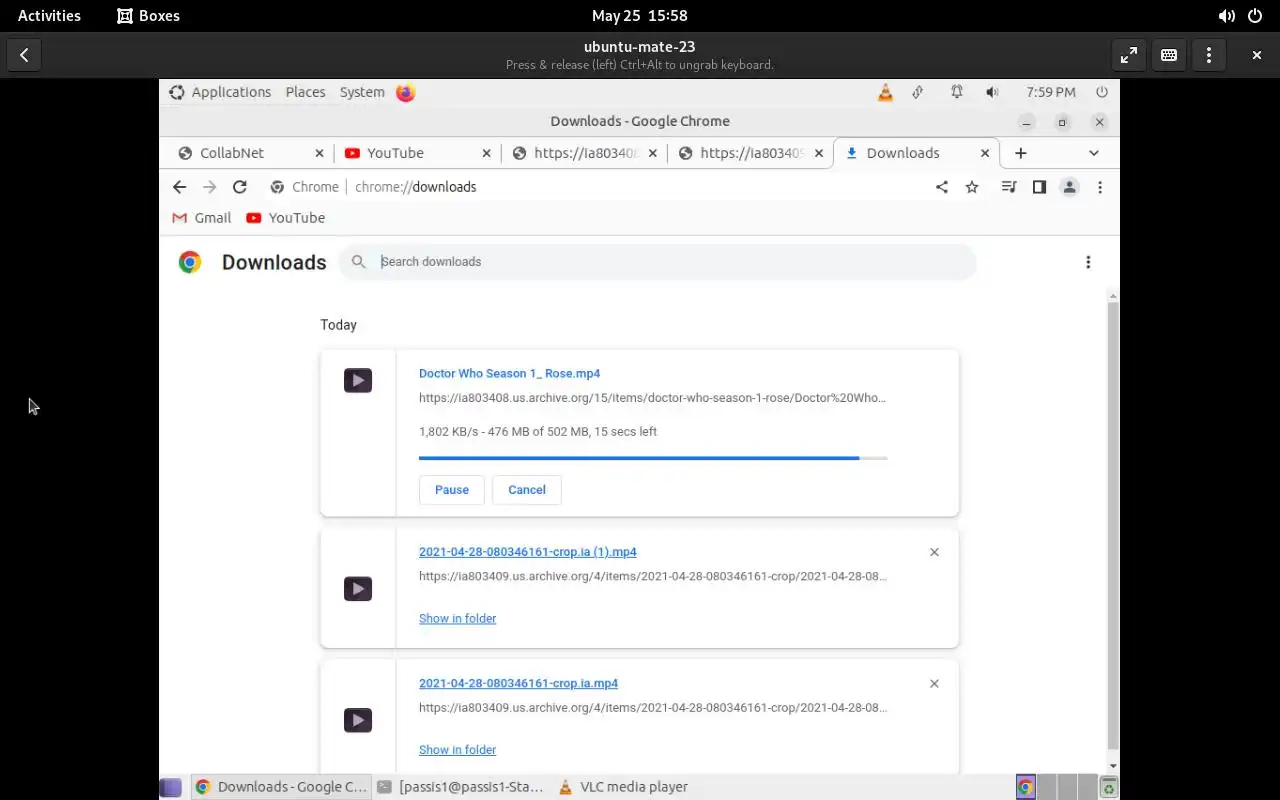Screen dimensions: 1280x800
Task: Expand the tab search dropdown arrow
Action: [x=1094, y=153]
